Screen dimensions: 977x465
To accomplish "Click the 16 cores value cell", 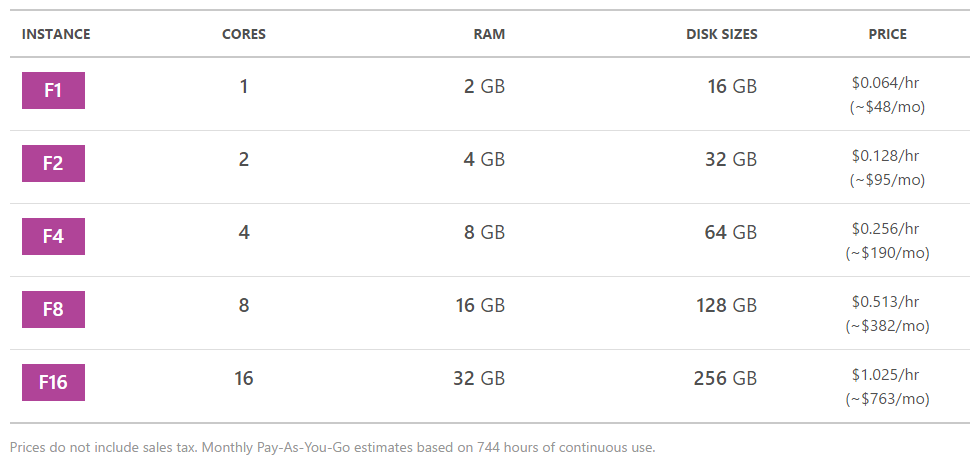I will coord(244,378).
